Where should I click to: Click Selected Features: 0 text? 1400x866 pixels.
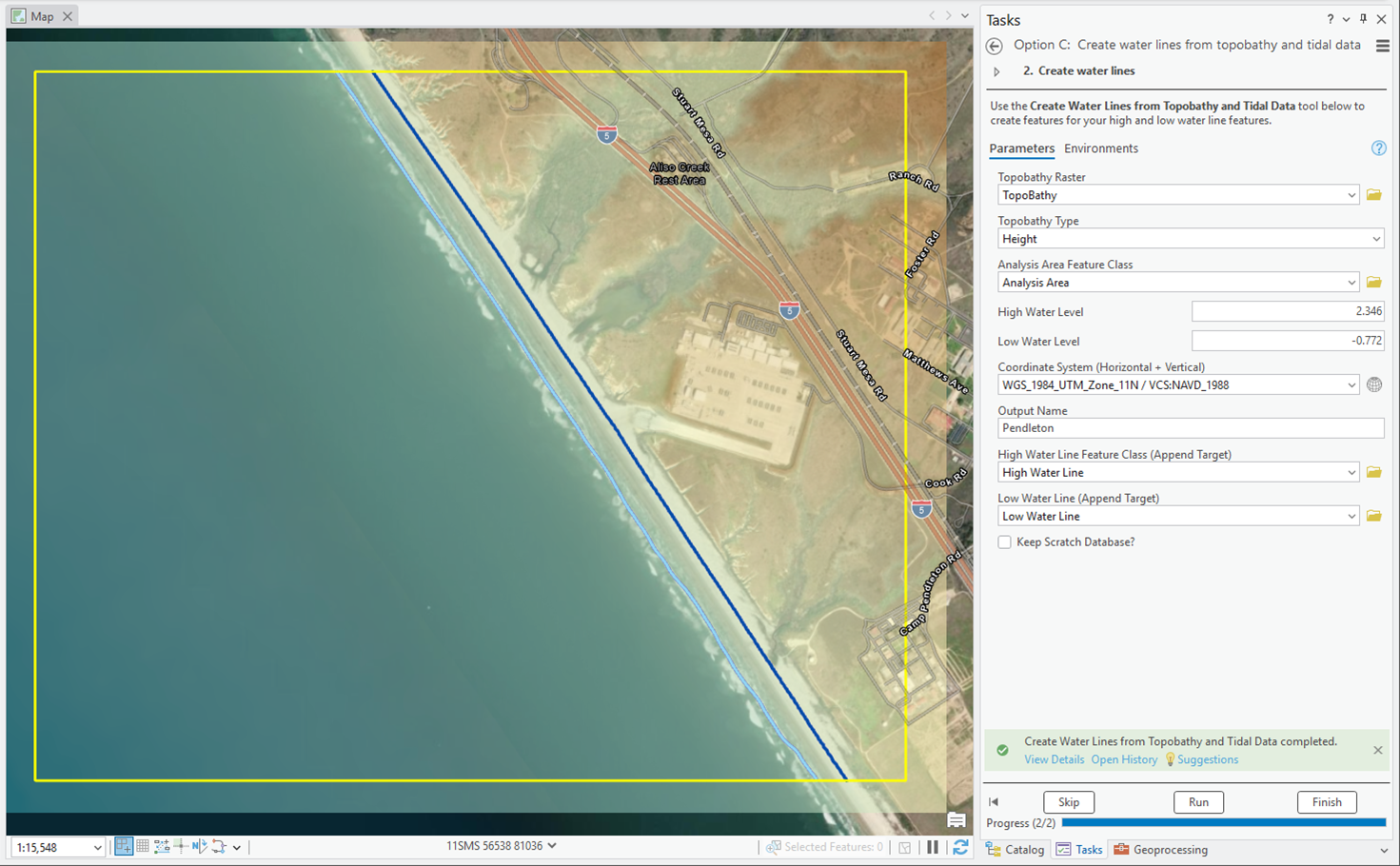coord(834,847)
